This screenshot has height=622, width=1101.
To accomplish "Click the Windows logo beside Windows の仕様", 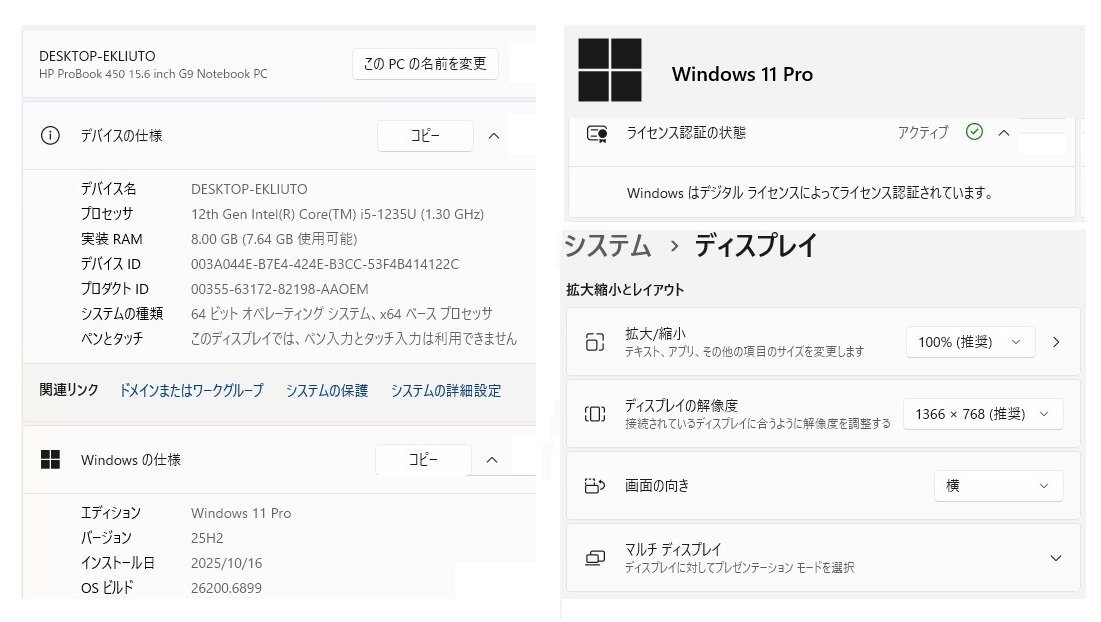I will click(x=50, y=460).
